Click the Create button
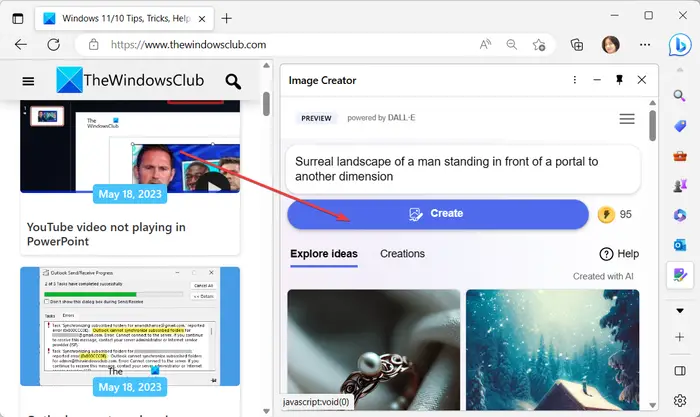 (438, 214)
